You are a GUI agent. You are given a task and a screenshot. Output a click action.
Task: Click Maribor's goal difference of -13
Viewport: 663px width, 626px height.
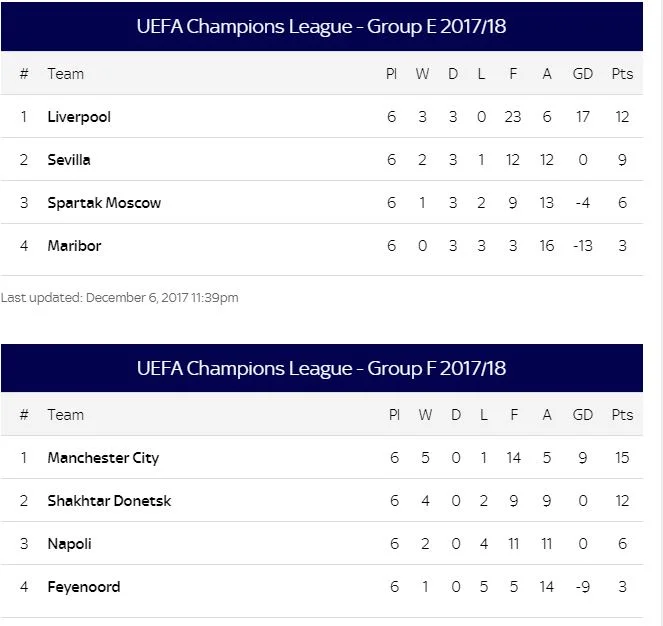pos(582,246)
